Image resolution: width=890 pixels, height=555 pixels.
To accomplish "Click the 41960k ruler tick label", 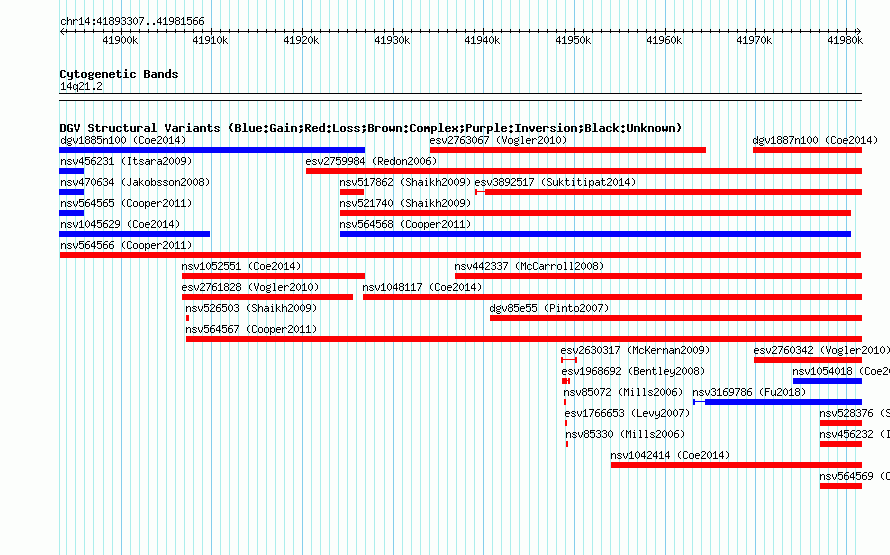I will [x=664, y=40].
